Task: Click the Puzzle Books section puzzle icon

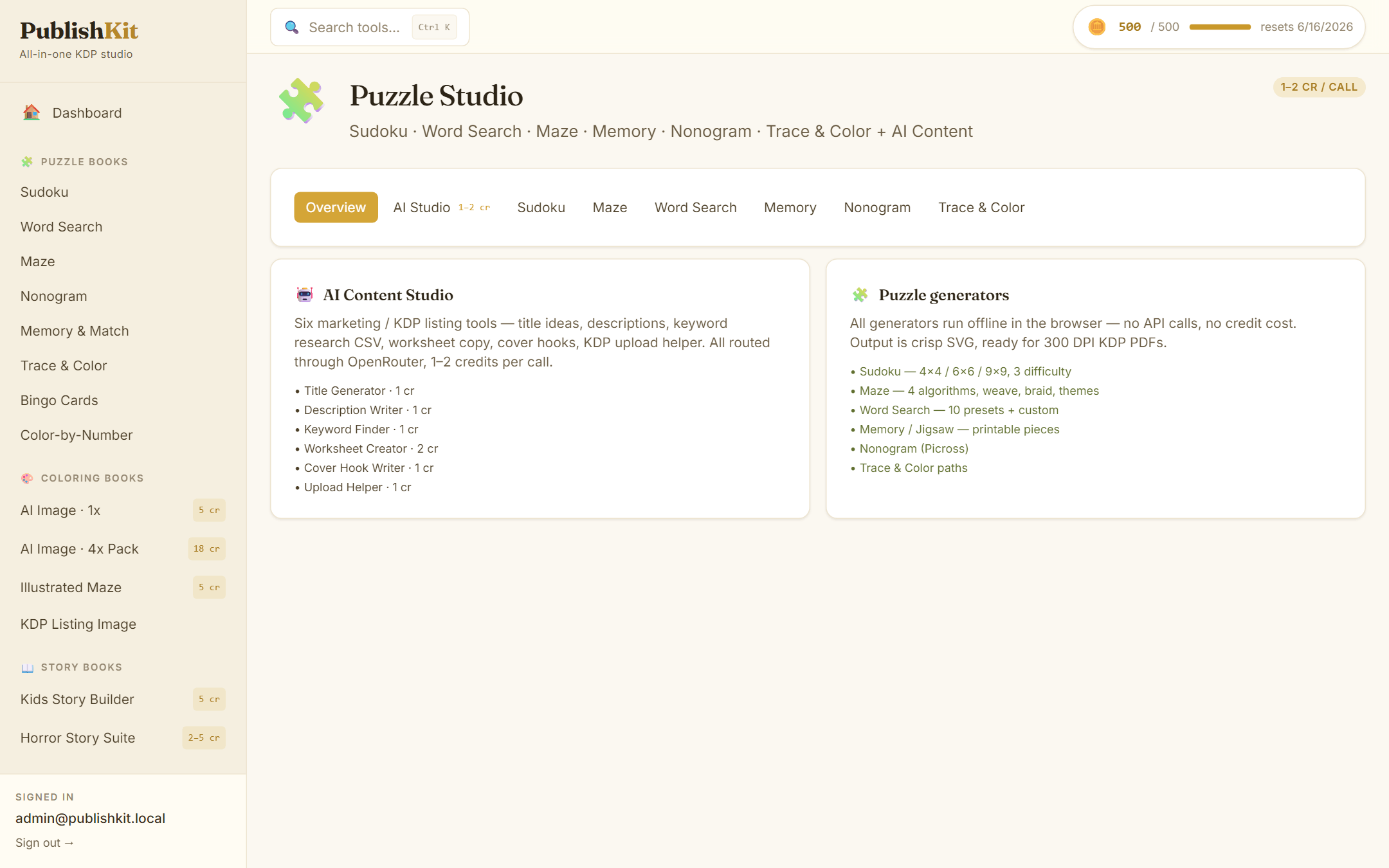Action: 27,162
